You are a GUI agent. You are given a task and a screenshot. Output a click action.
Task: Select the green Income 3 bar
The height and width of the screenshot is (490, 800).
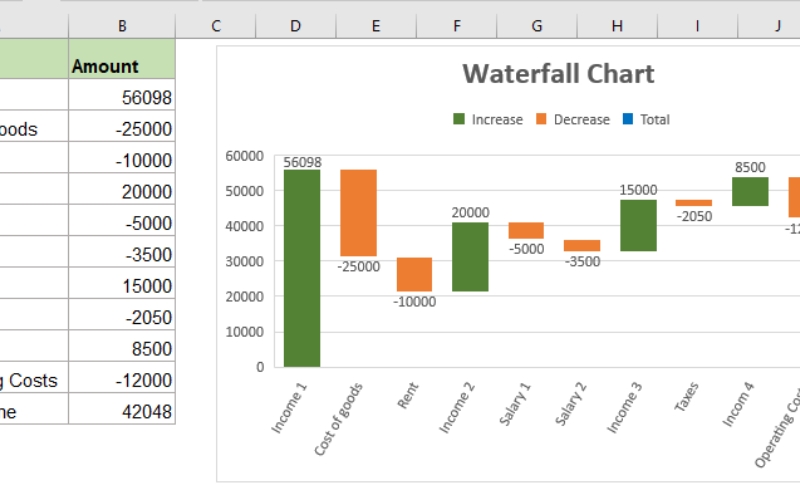(x=638, y=225)
